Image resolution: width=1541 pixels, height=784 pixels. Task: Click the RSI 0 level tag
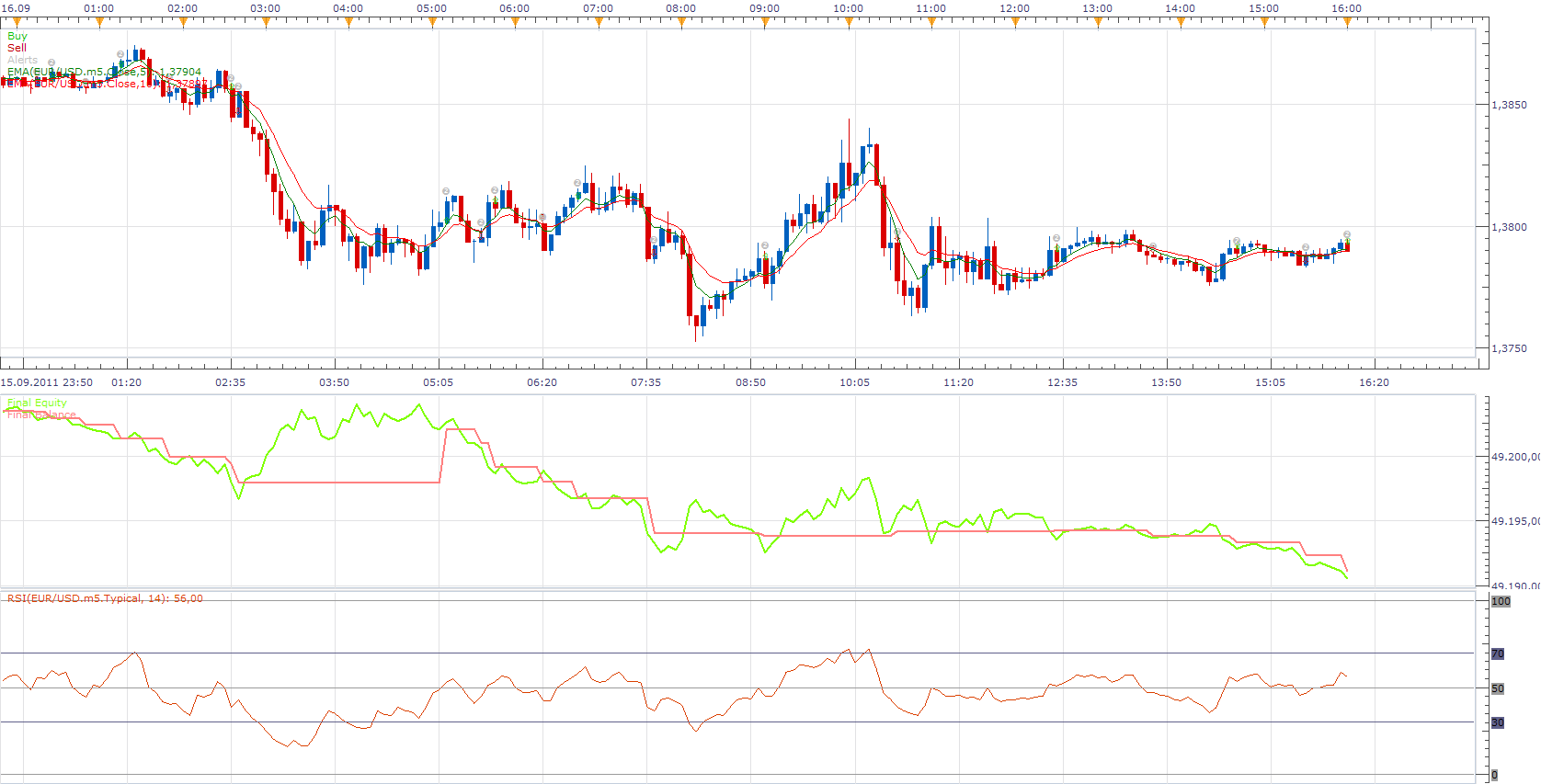1494,776
